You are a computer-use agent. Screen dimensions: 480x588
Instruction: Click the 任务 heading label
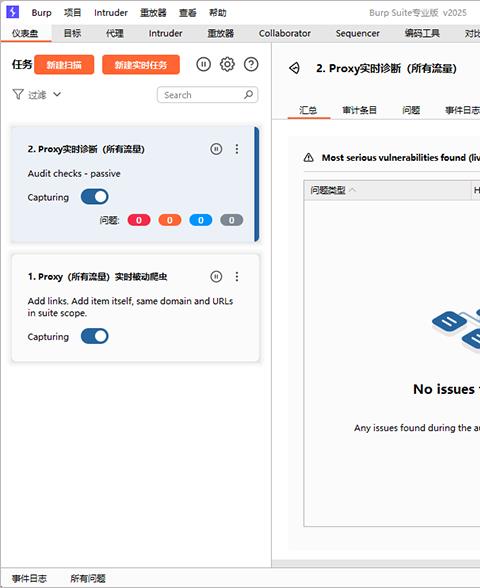22,64
